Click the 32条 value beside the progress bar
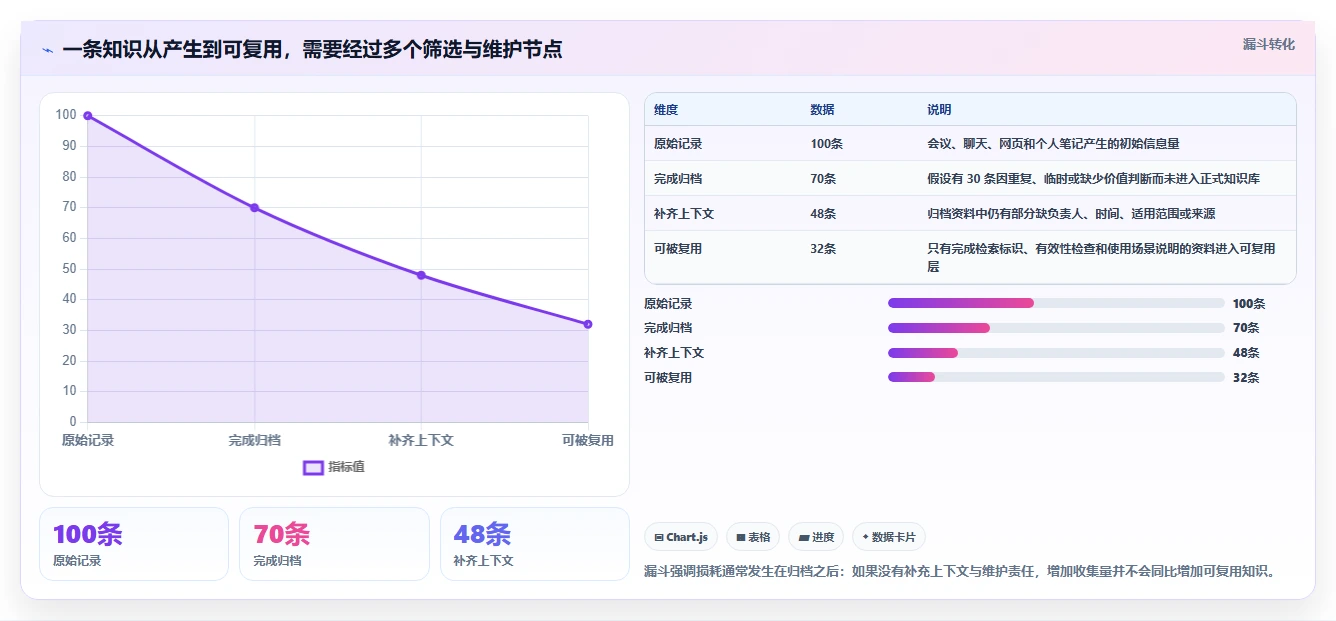The width and height of the screenshot is (1336, 621). (x=1246, y=378)
